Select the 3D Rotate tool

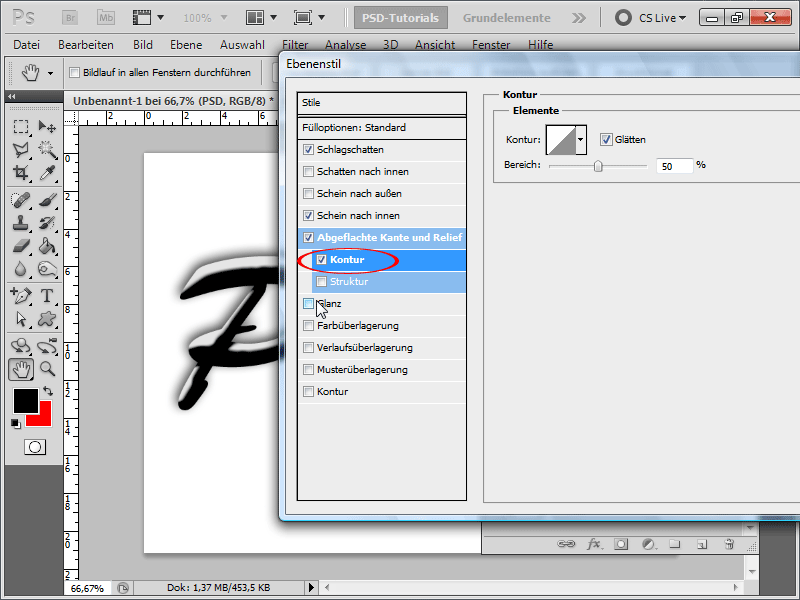20,346
